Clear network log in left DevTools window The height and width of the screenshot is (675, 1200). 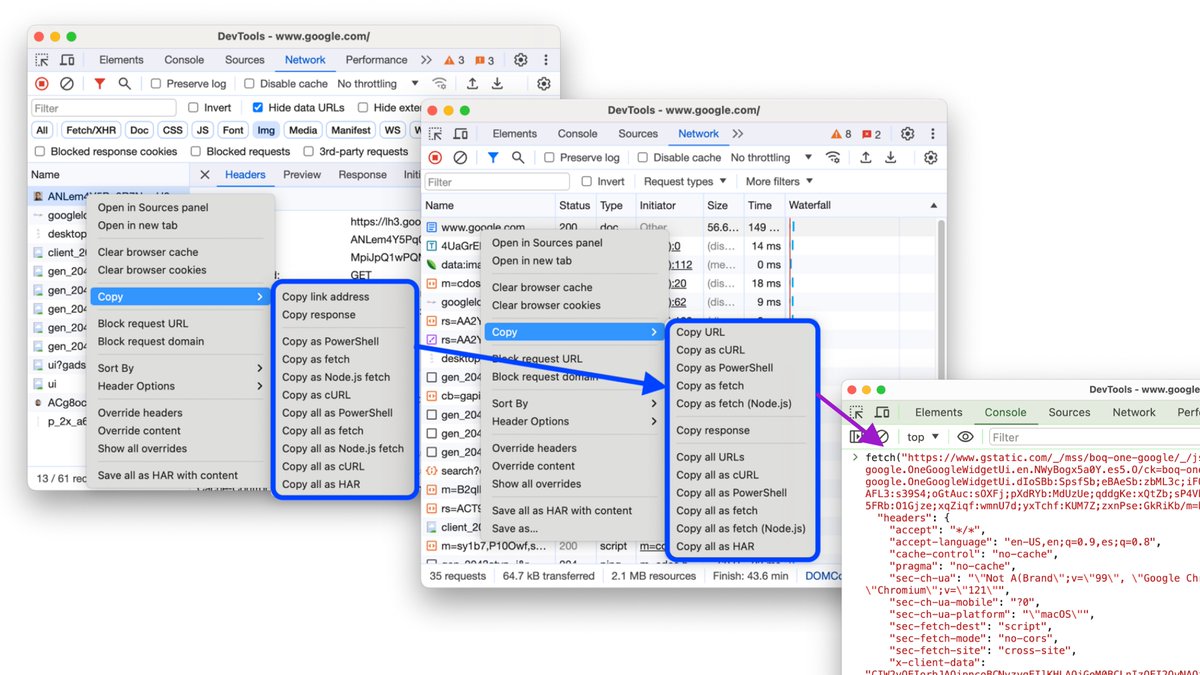click(x=67, y=84)
